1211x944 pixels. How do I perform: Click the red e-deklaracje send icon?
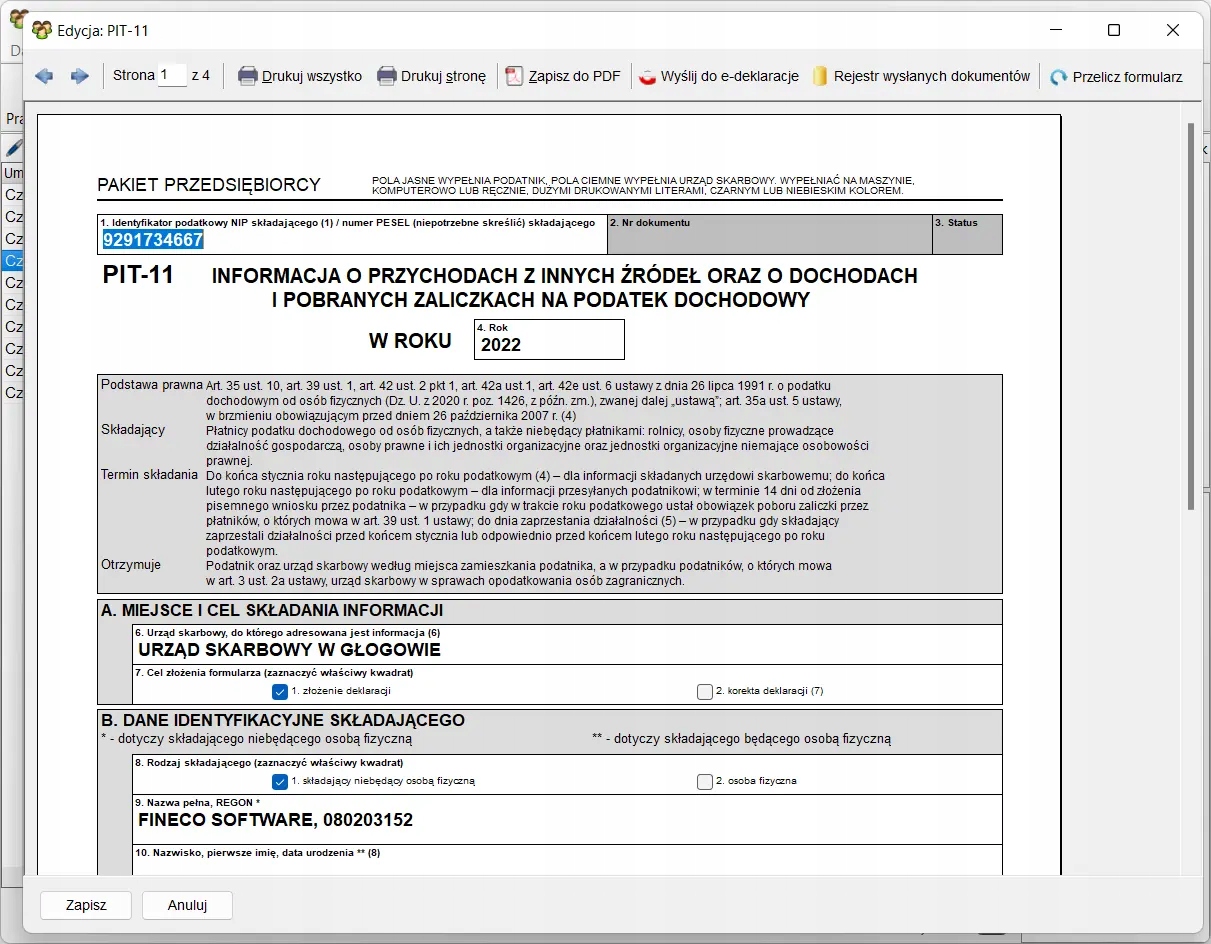click(x=647, y=77)
